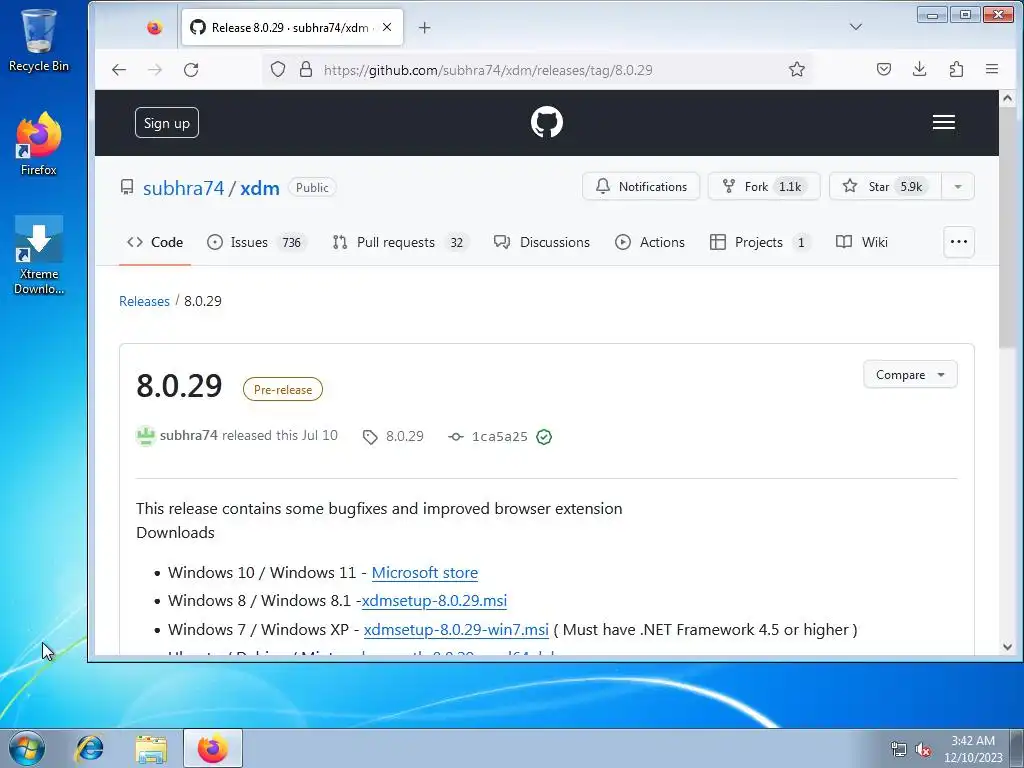
Task: Open the Projects tab
Action: [760, 242]
